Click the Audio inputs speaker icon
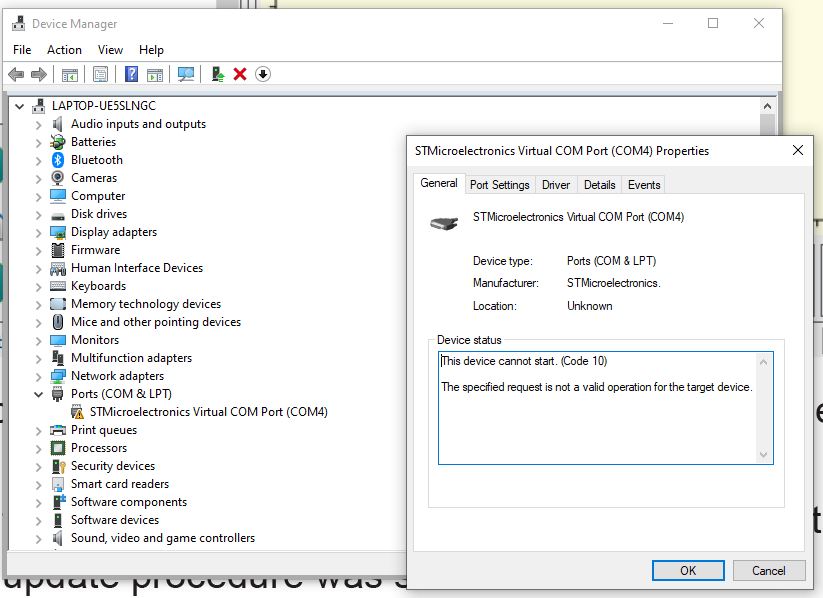 tap(57, 124)
